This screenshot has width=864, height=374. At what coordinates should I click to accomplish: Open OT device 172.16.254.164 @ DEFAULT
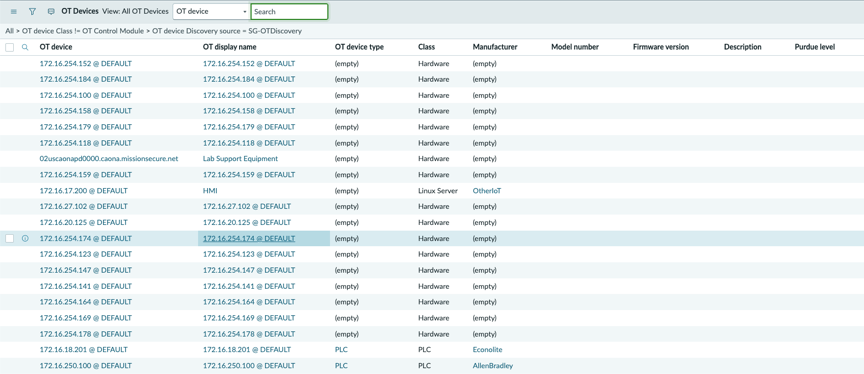[x=85, y=302]
